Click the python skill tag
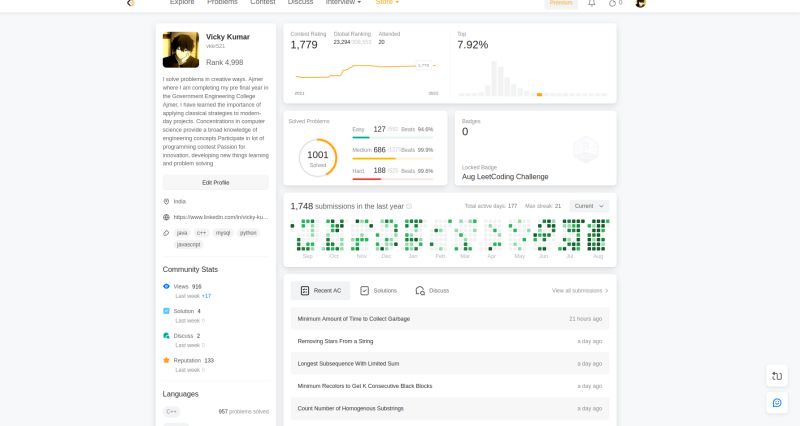800x426 pixels. point(248,233)
